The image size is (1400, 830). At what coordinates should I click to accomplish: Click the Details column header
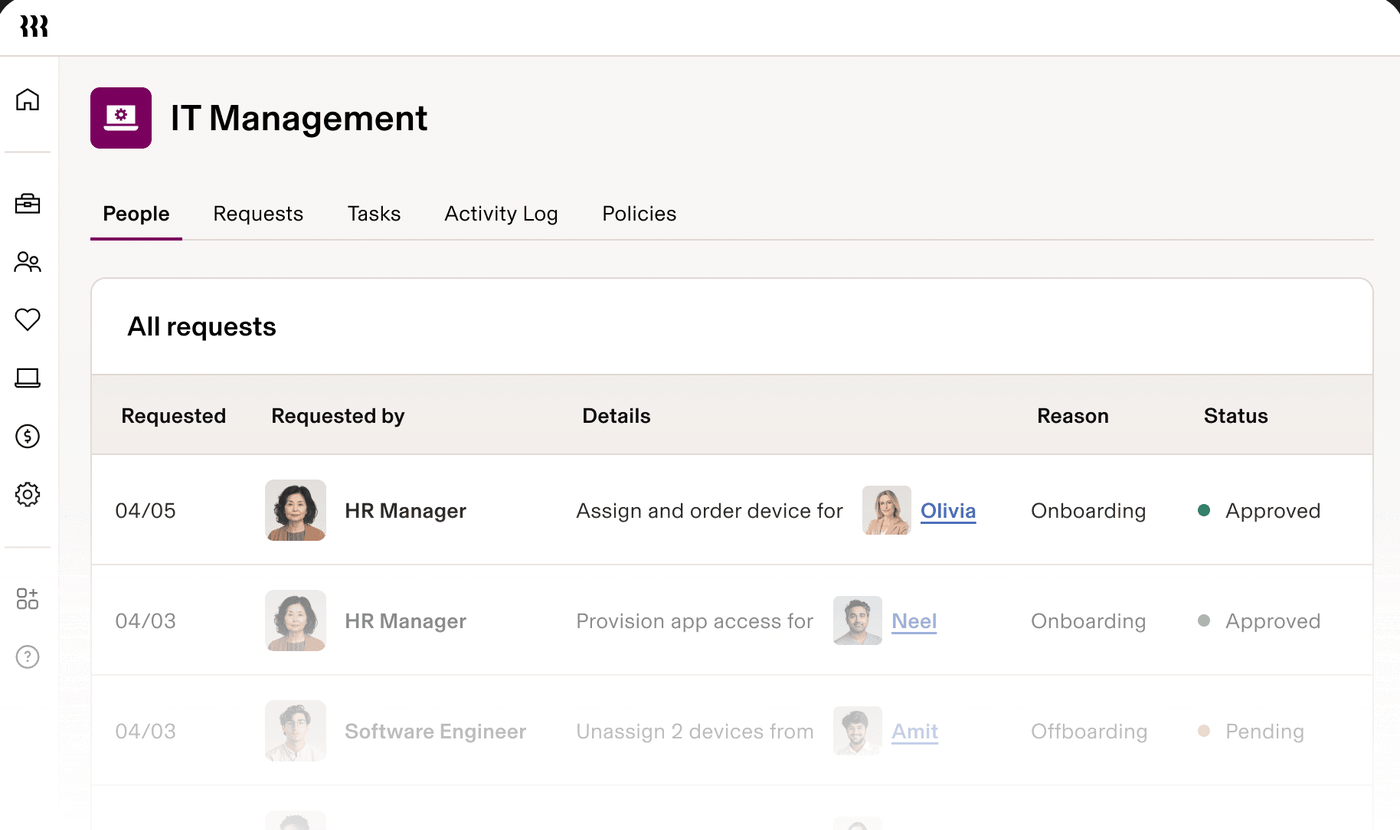(x=616, y=416)
